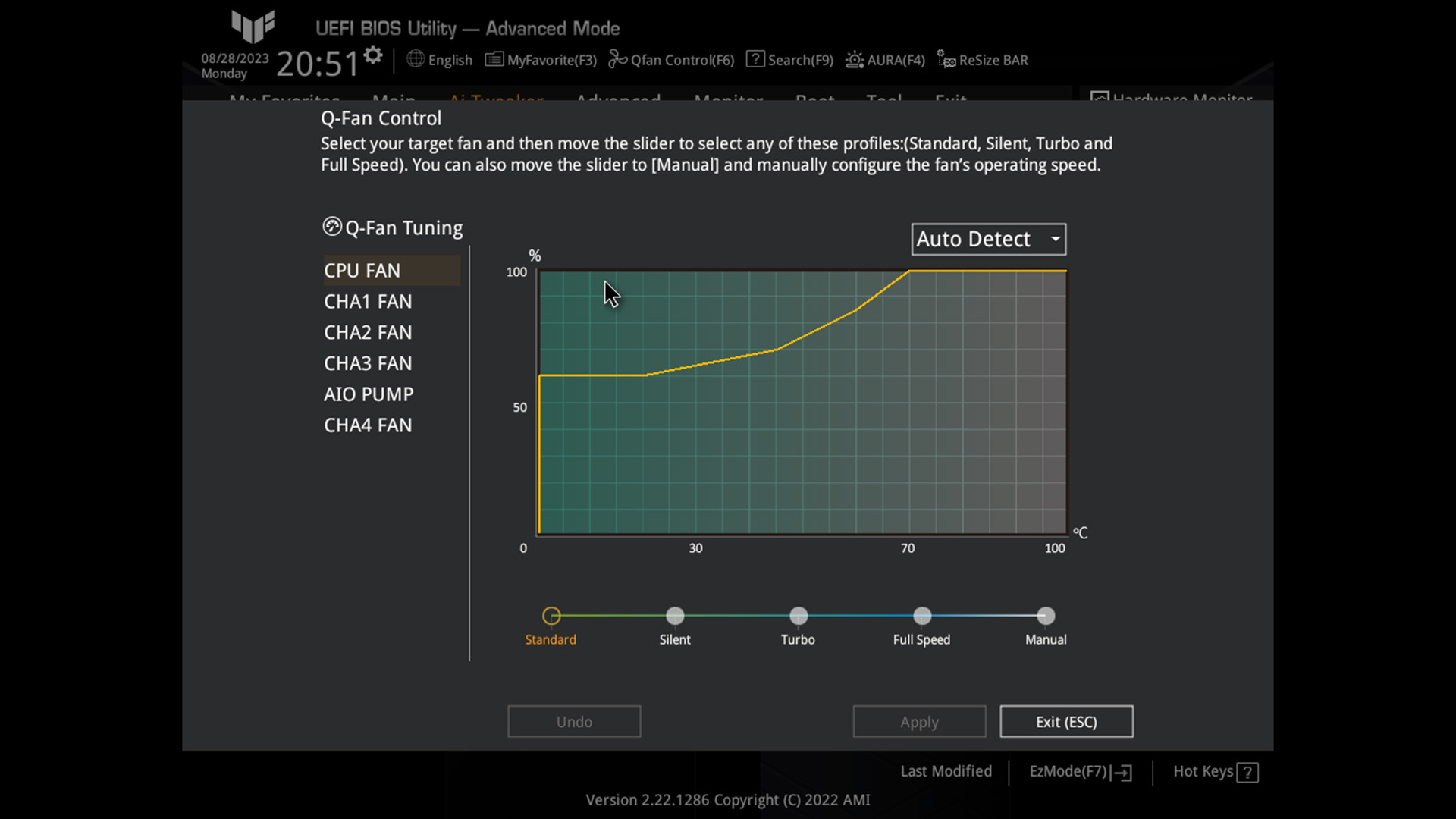Click the EzMode exit arrow icon
1456x819 pixels.
pos(1122,772)
